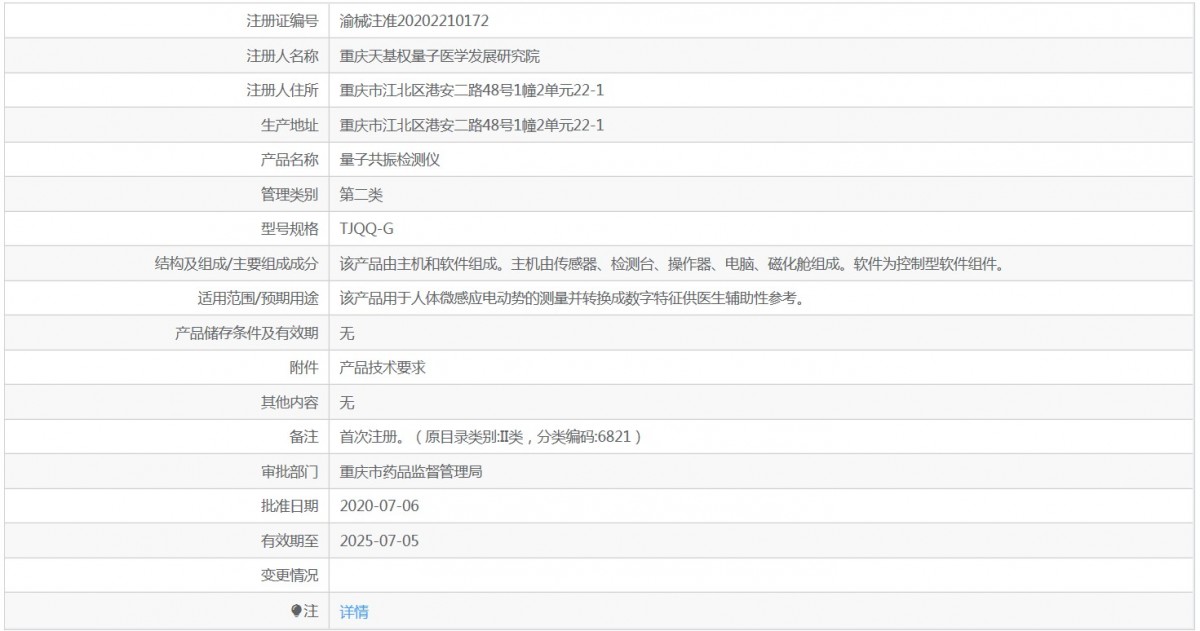The width and height of the screenshot is (1200, 631).
Task: Click the 注册人住所 label
Action: [x=283, y=90]
